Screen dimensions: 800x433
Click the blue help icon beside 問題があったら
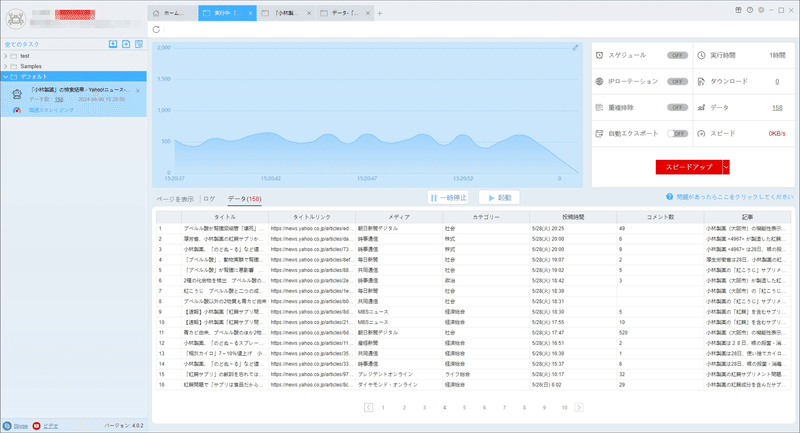pyautogui.click(x=669, y=197)
